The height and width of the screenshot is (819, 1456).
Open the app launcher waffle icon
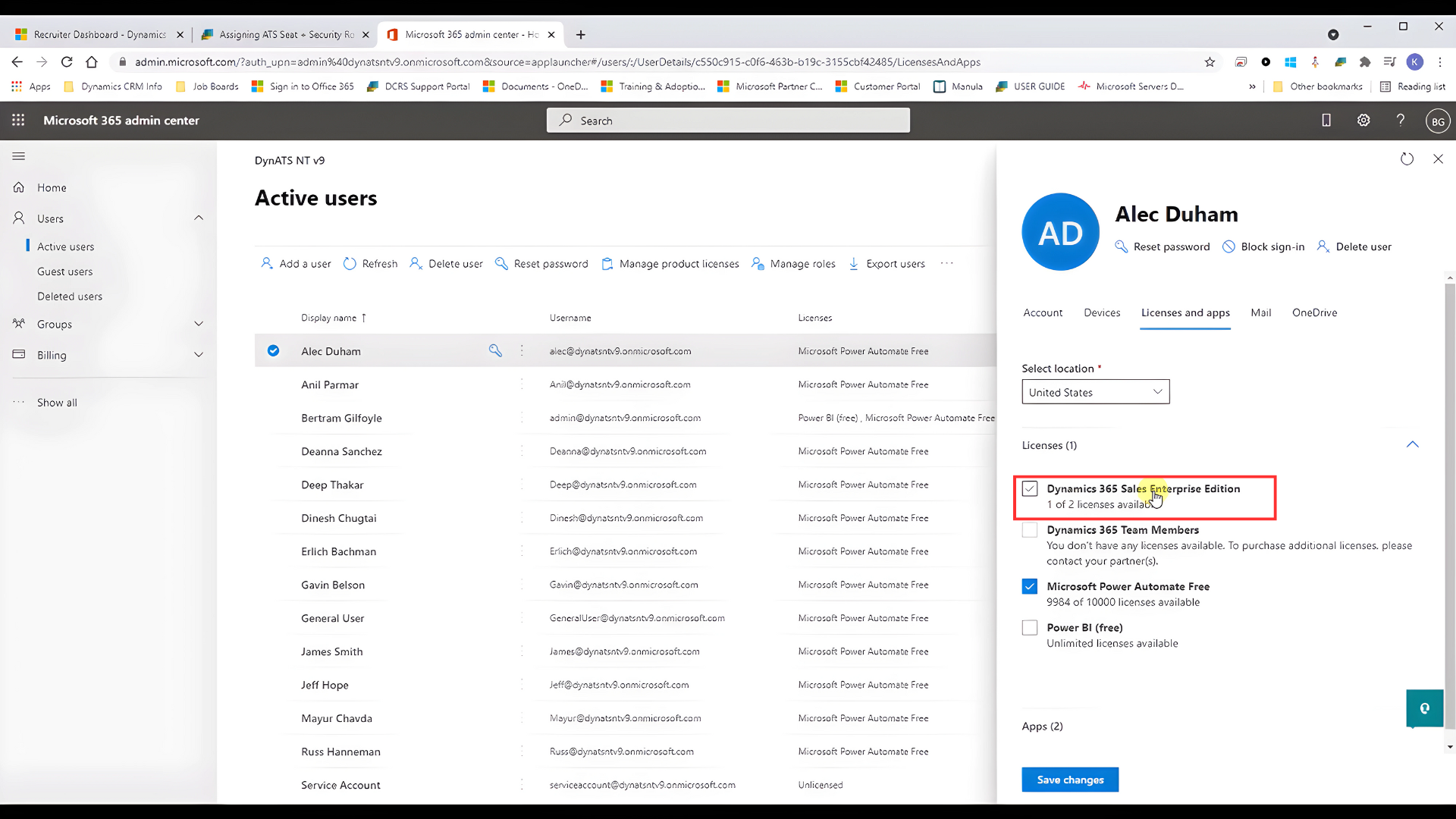coord(18,120)
